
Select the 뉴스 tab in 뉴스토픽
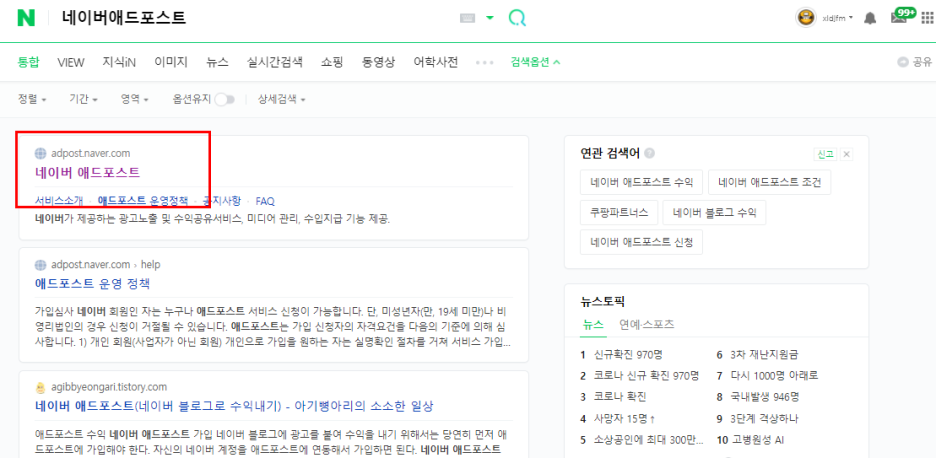click(593, 325)
